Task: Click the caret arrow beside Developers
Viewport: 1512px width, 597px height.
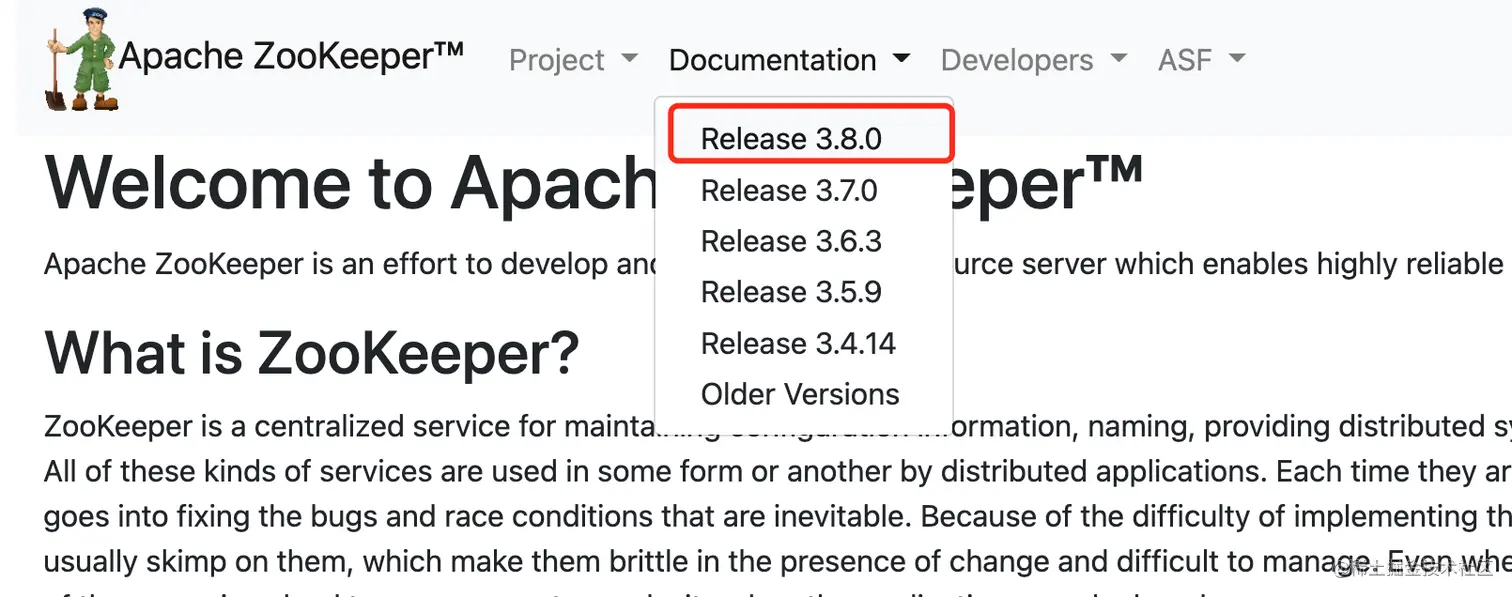Action: (x=1119, y=59)
